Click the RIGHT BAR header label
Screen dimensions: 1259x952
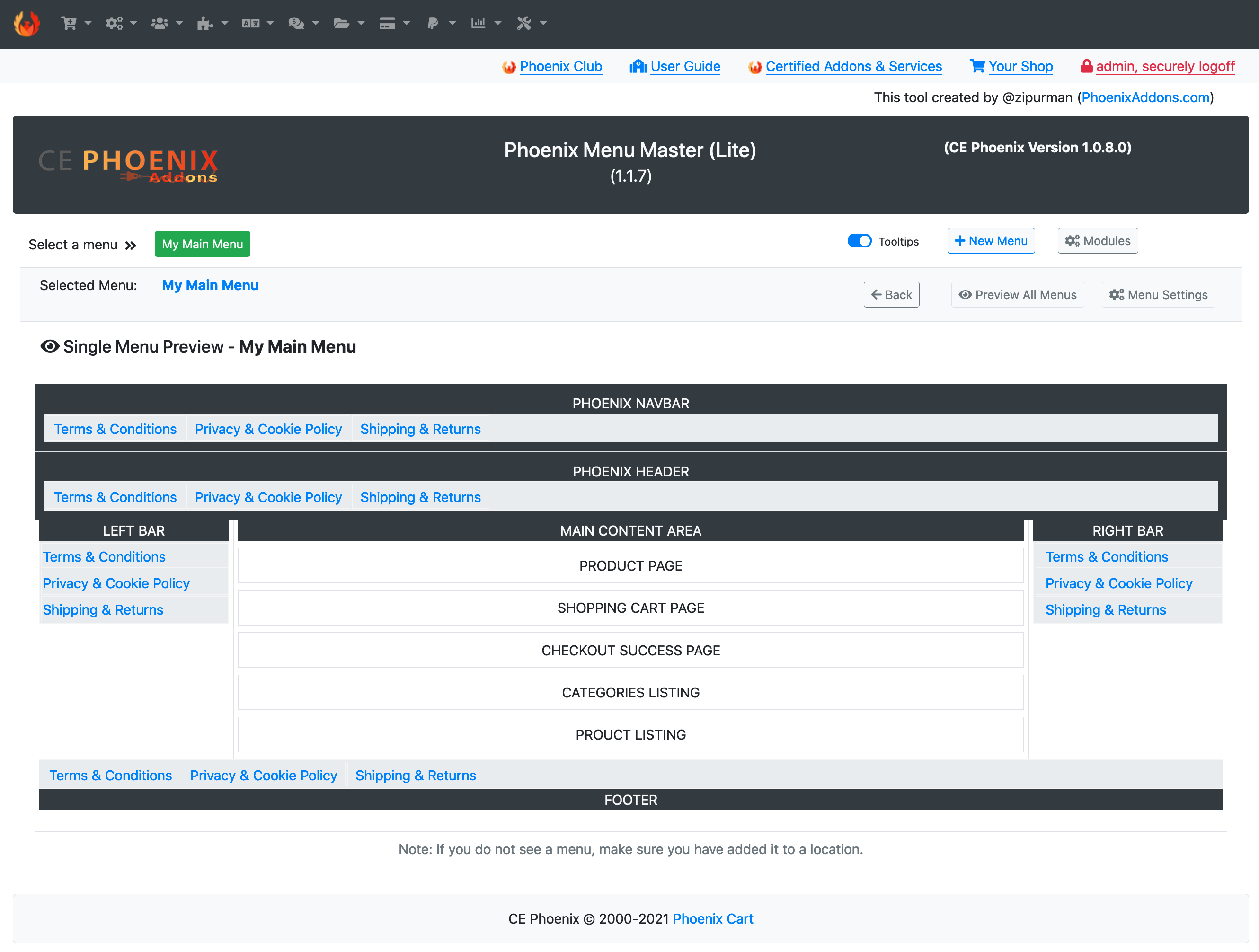(1127, 531)
